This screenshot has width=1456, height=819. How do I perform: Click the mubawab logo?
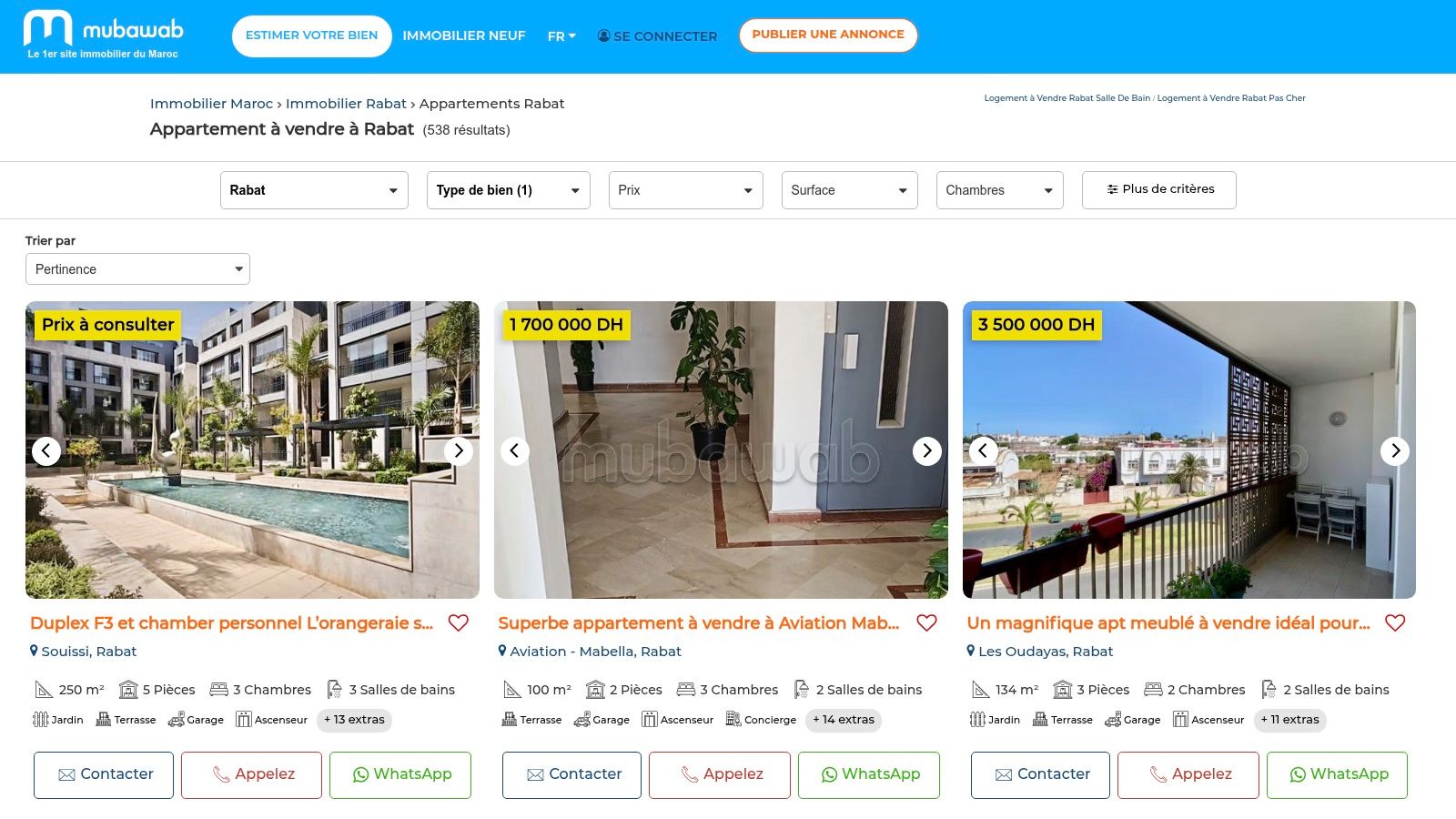(x=103, y=35)
